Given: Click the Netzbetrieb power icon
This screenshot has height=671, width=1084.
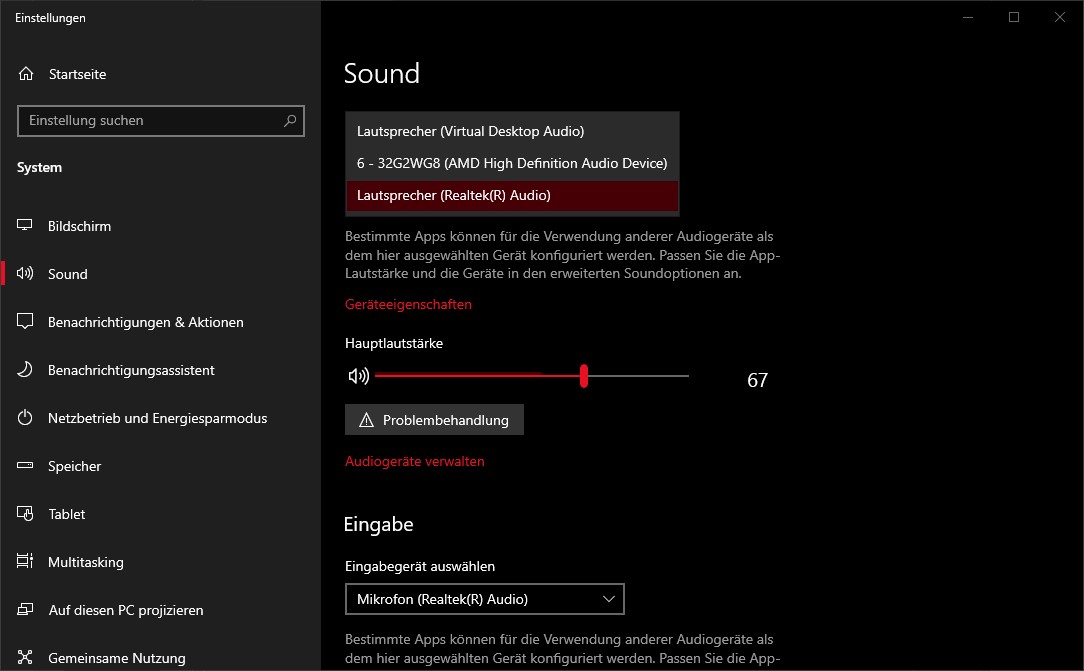Looking at the screenshot, I should pyautogui.click(x=26, y=418).
